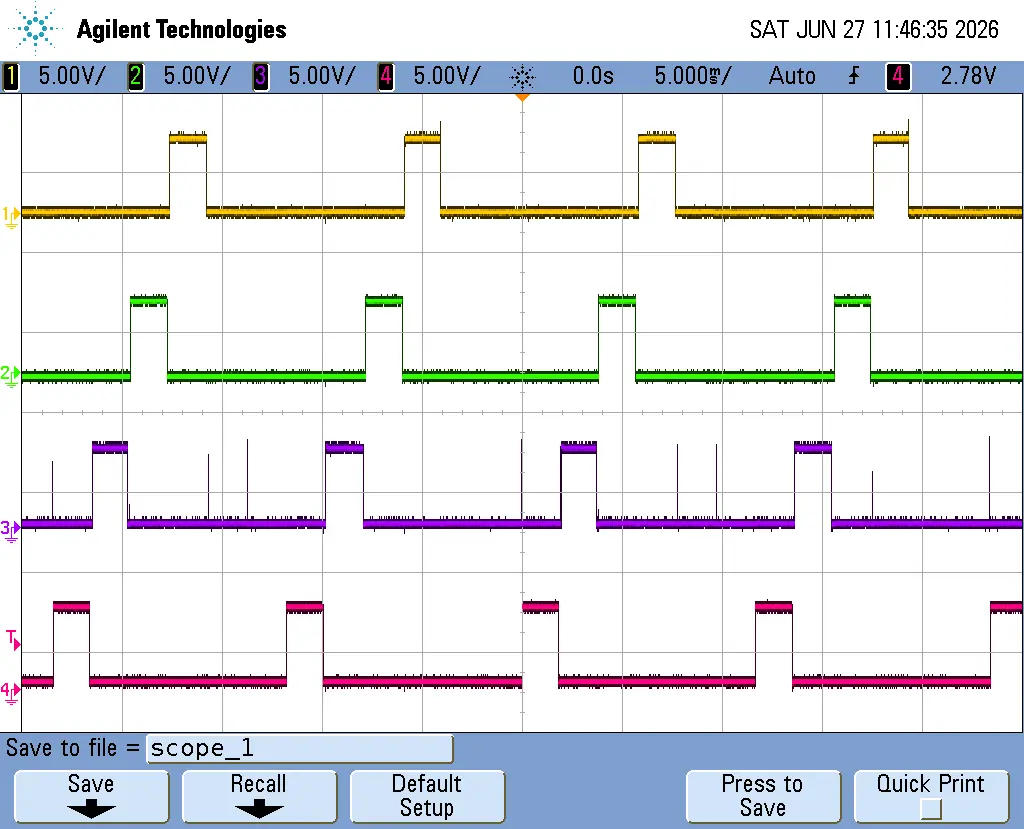The height and width of the screenshot is (829, 1024).
Task: Click channel 1 5.00V/ scale value
Action: point(71,76)
